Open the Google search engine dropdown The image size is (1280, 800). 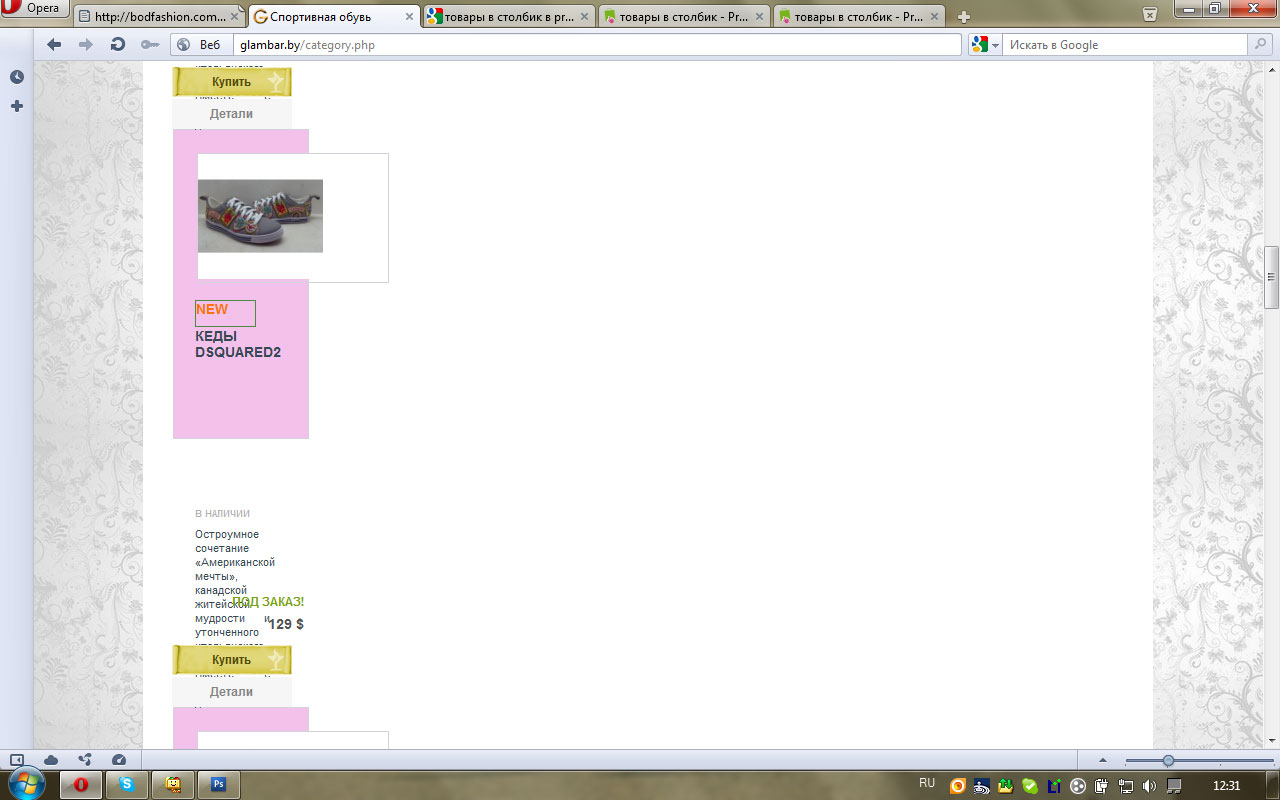tap(984, 45)
